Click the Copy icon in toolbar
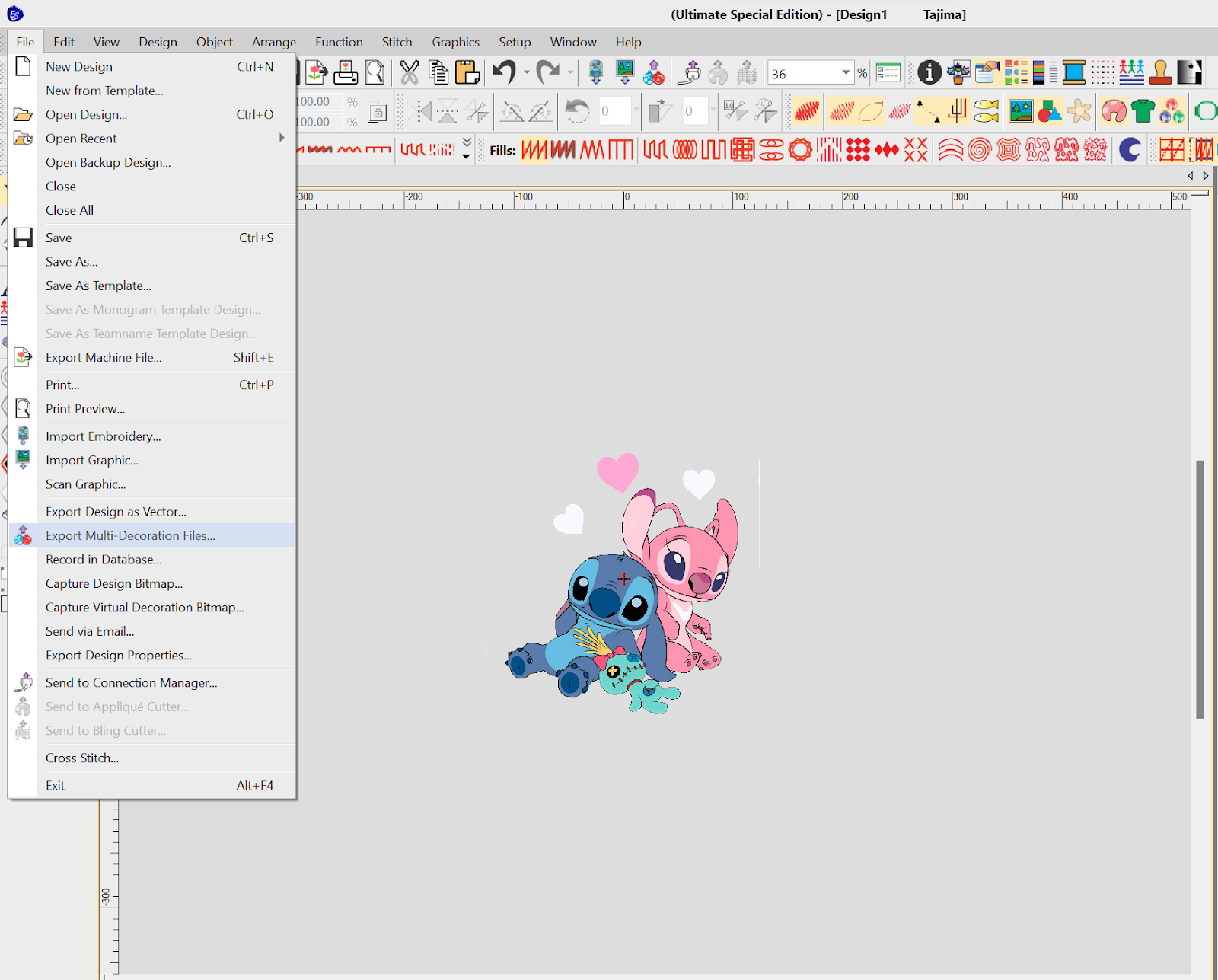This screenshot has width=1218, height=980. (438, 73)
